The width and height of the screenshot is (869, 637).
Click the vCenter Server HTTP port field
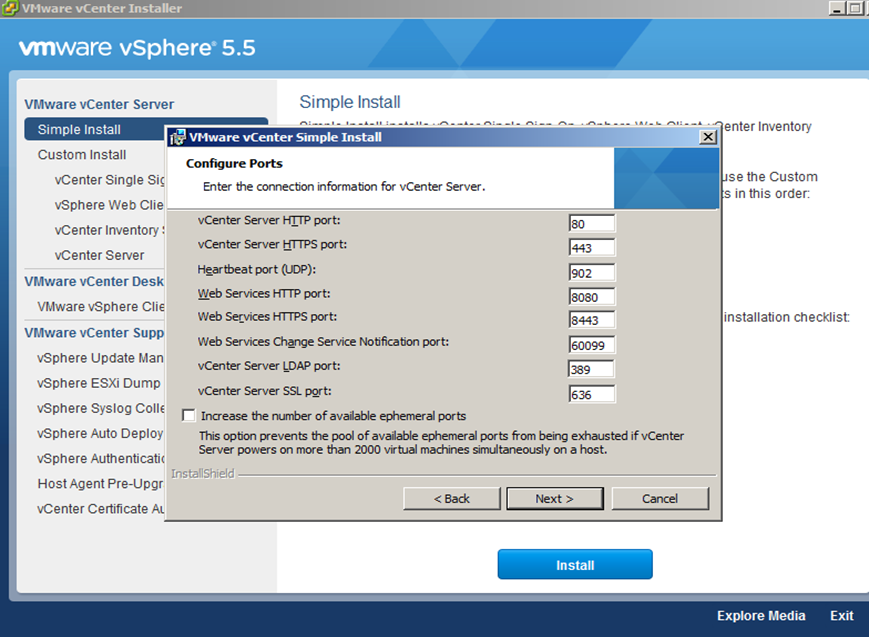pyautogui.click(x=591, y=223)
